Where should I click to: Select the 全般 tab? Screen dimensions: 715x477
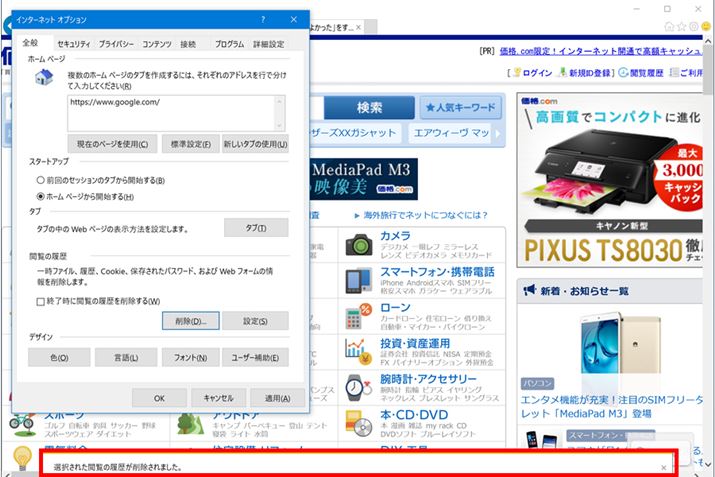point(30,43)
